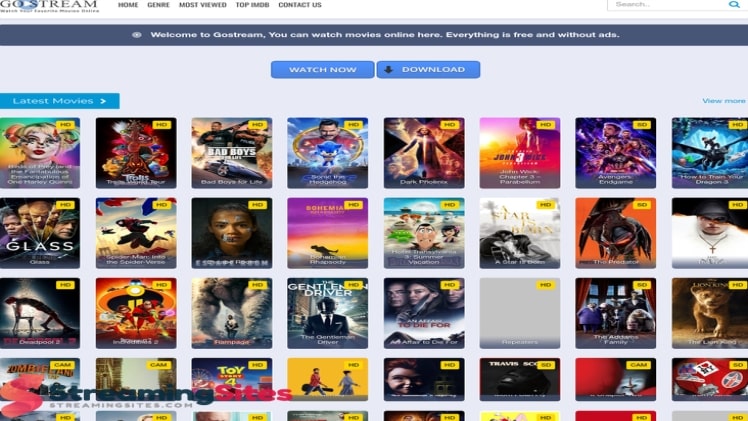
Task: Open the Birds of Prey movie poster
Action: pyautogui.click(x=40, y=153)
